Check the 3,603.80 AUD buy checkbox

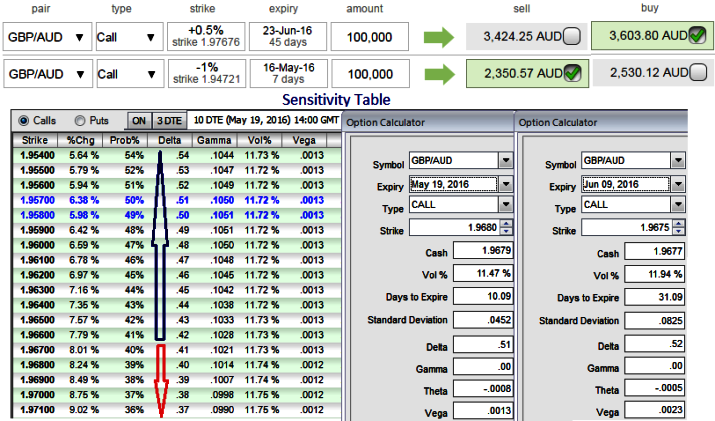pyautogui.click(x=697, y=36)
